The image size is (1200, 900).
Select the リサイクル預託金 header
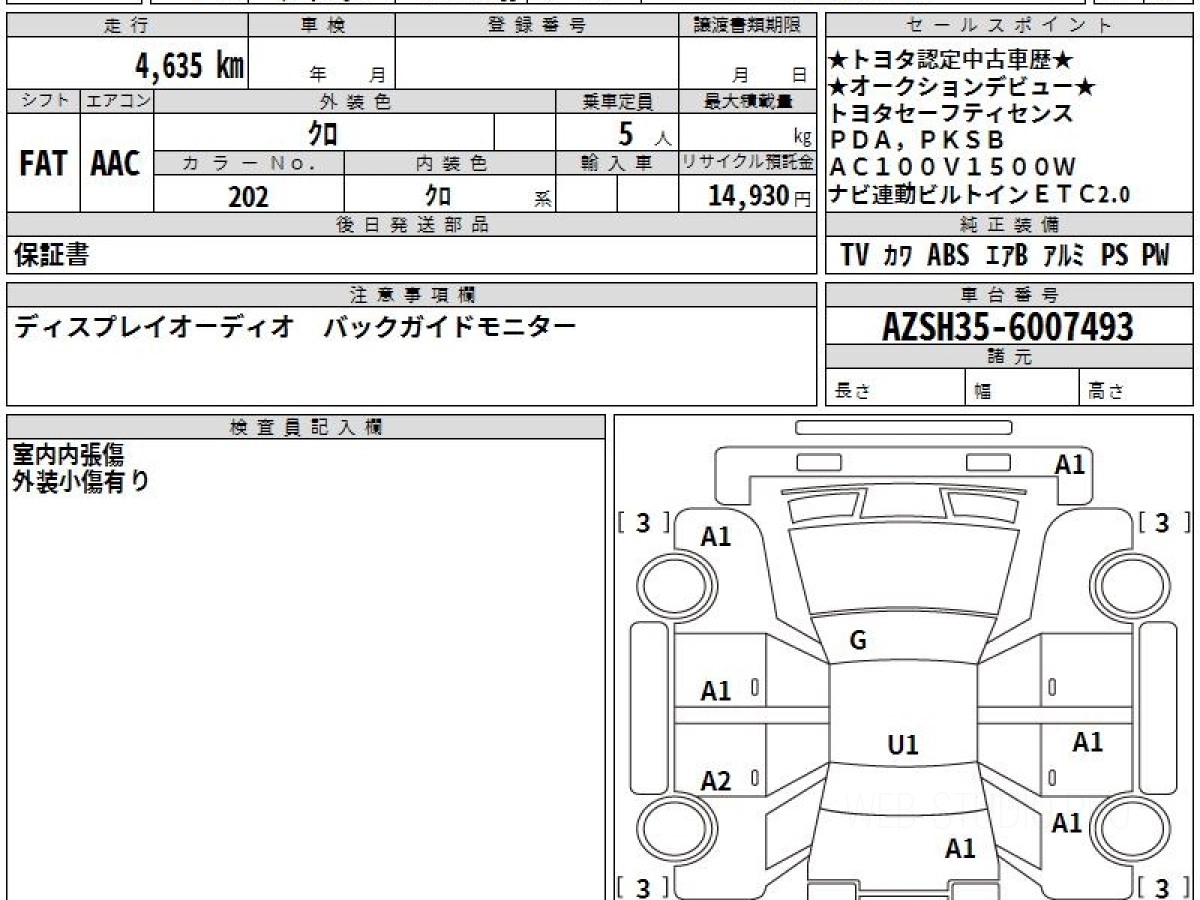point(747,164)
